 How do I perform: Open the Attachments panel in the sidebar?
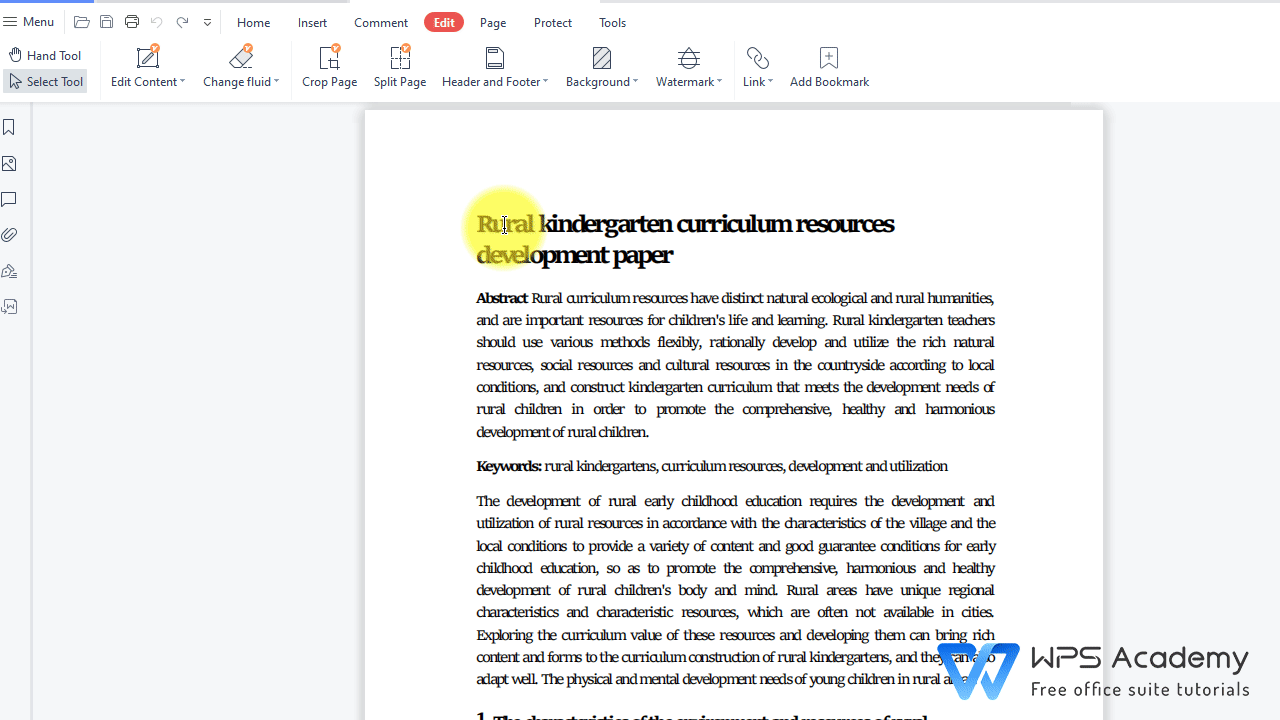[x=9, y=234]
